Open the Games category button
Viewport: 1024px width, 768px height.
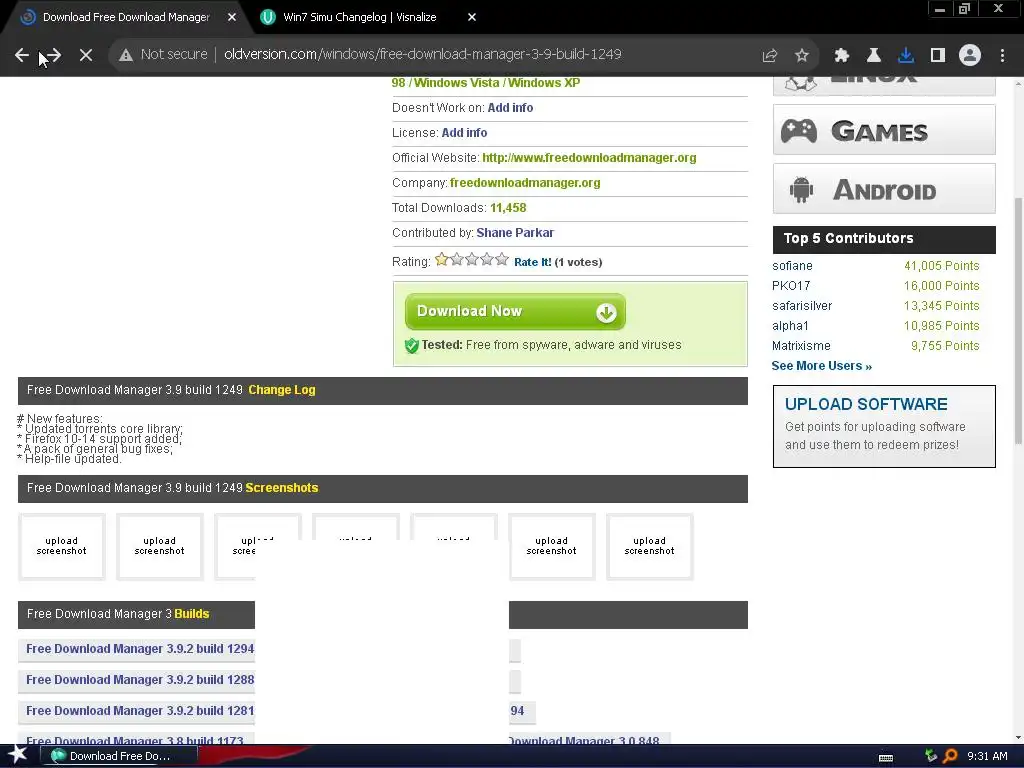[x=884, y=130]
